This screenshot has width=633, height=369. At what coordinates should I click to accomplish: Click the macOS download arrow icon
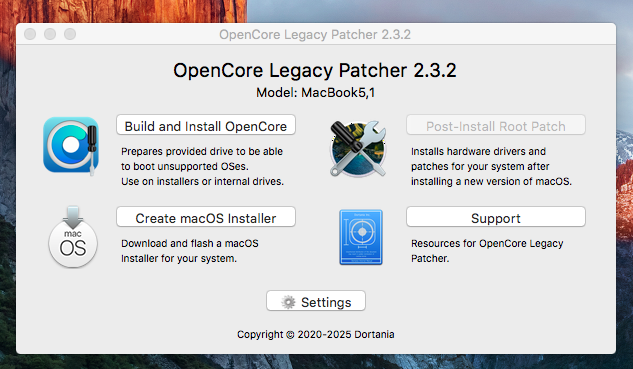coord(73,237)
